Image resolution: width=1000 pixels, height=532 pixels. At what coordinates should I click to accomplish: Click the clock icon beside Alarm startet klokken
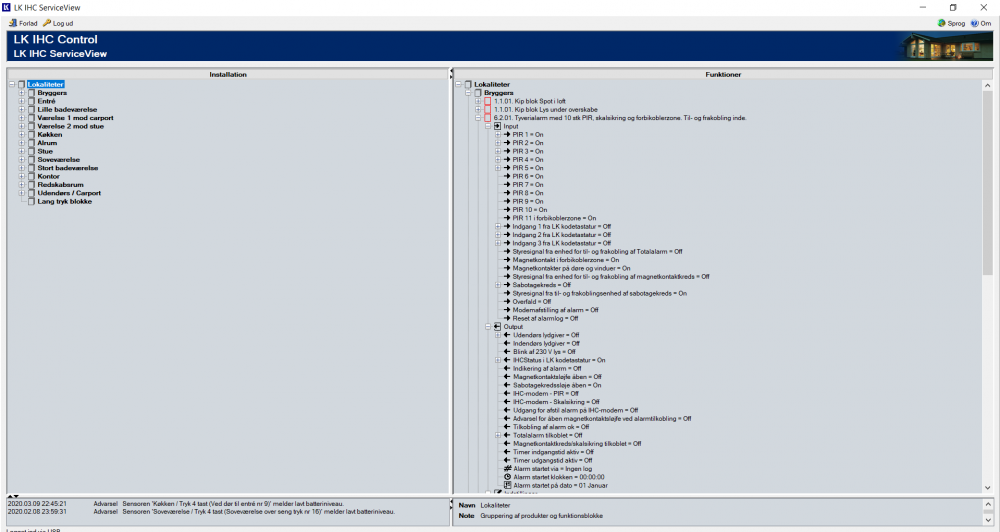point(507,477)
